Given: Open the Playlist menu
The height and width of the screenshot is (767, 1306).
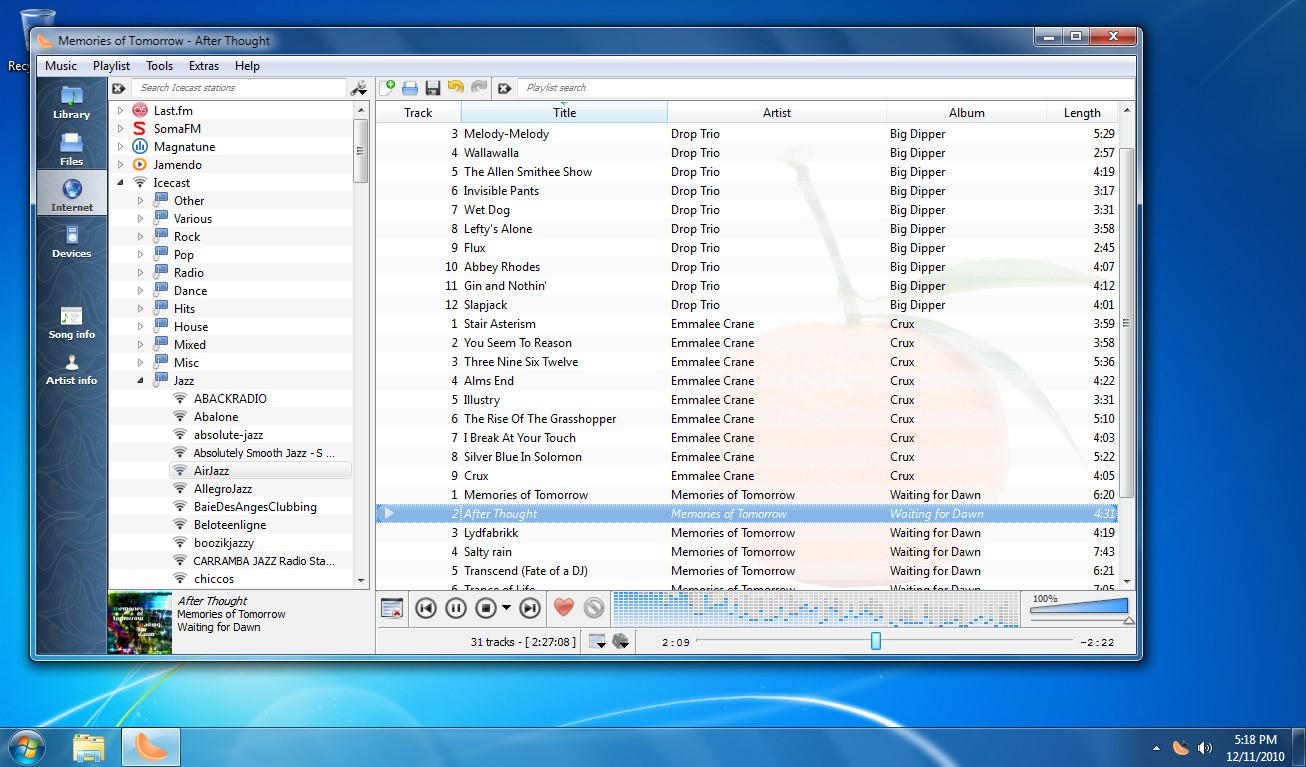Looking at the screenshot, I should coord(111,66).
